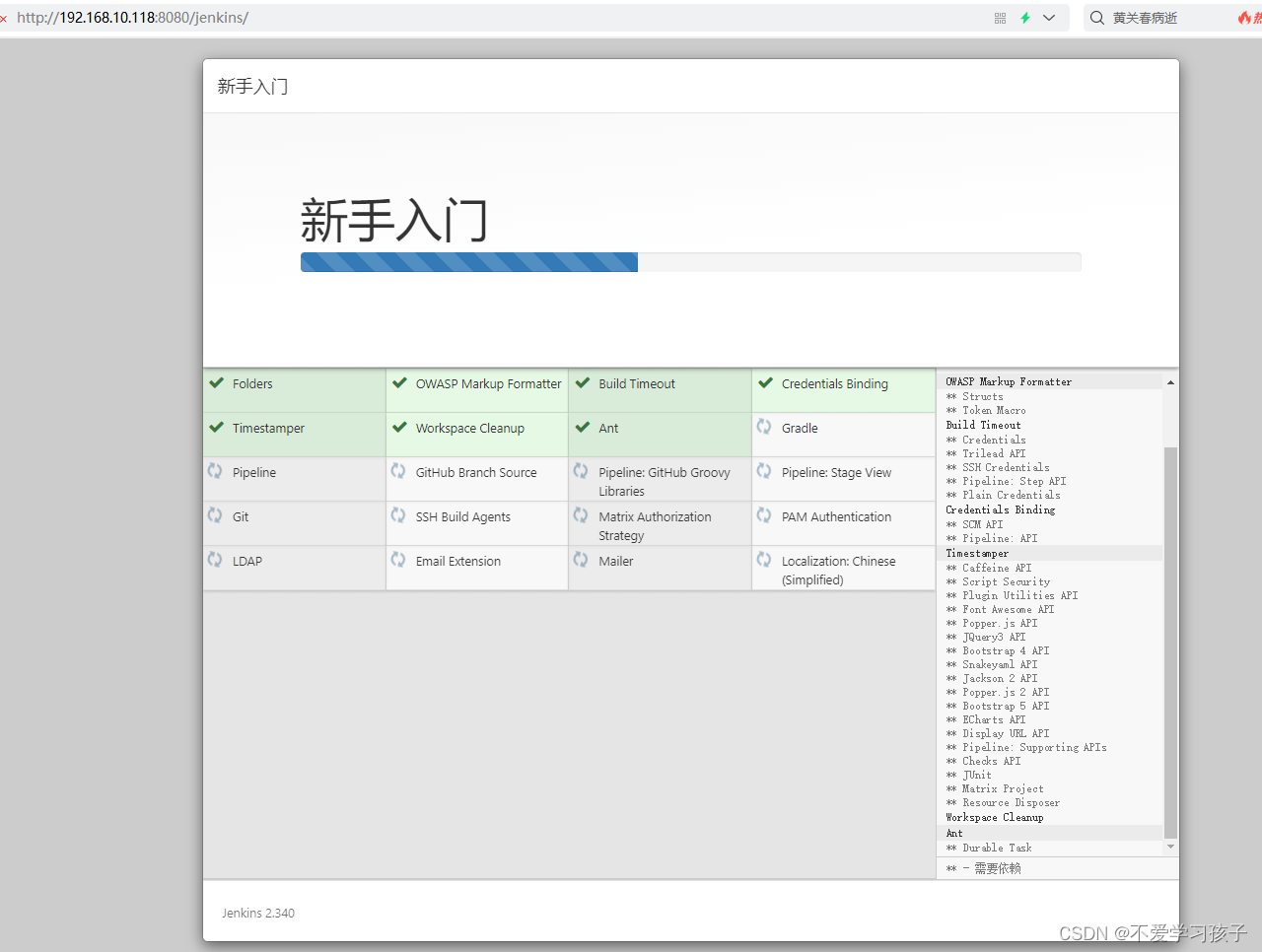Click the pending icon for SSH Build Agents
1262x952 pixels.
tap(398, 515)
